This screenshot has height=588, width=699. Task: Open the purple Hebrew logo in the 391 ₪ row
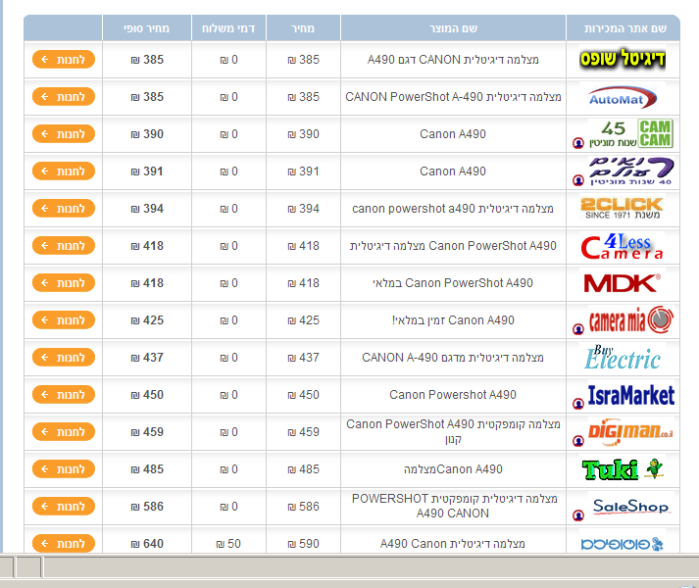pos(631,171)
